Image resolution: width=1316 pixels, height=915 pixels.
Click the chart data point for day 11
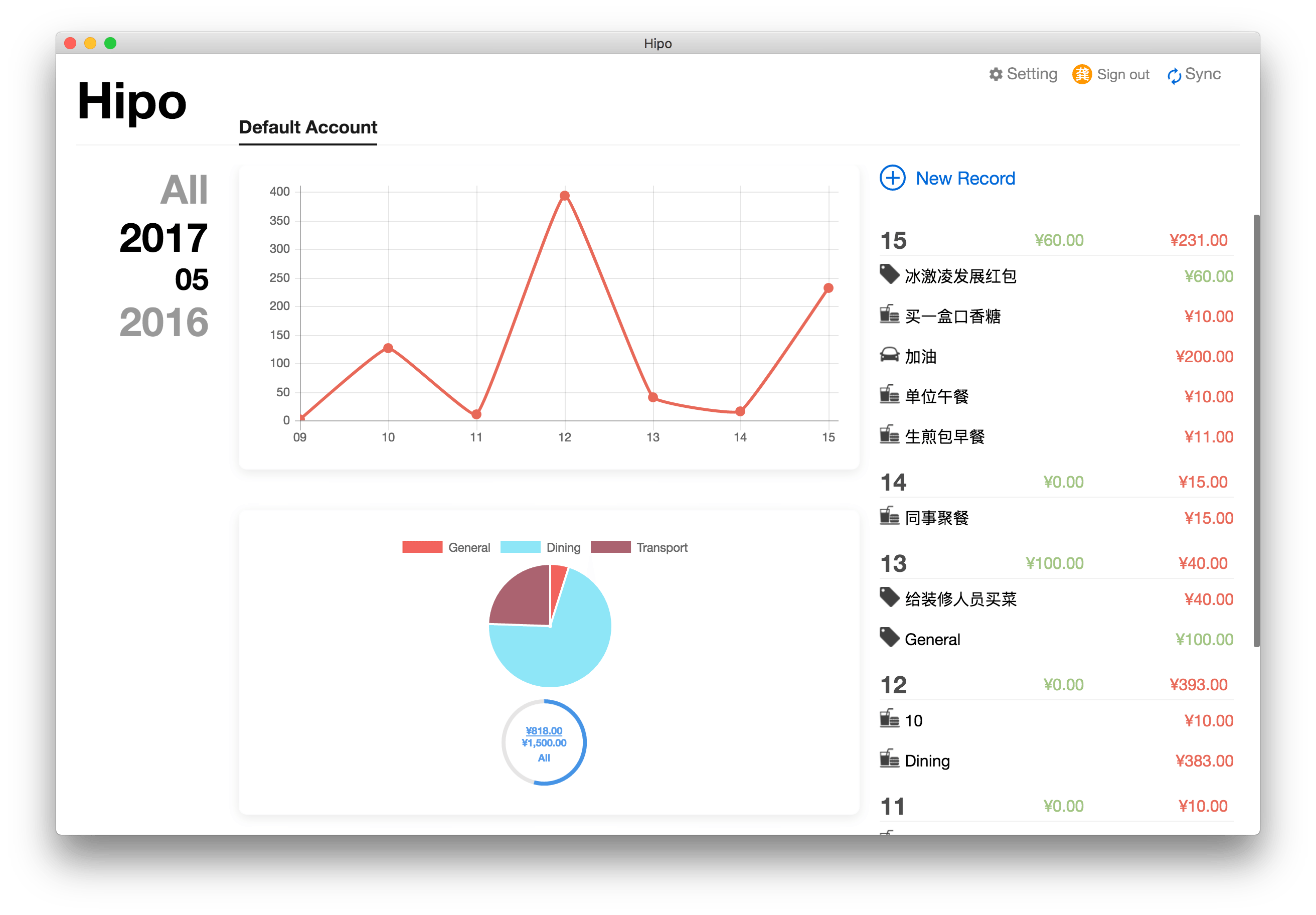[x=476, y=414]
